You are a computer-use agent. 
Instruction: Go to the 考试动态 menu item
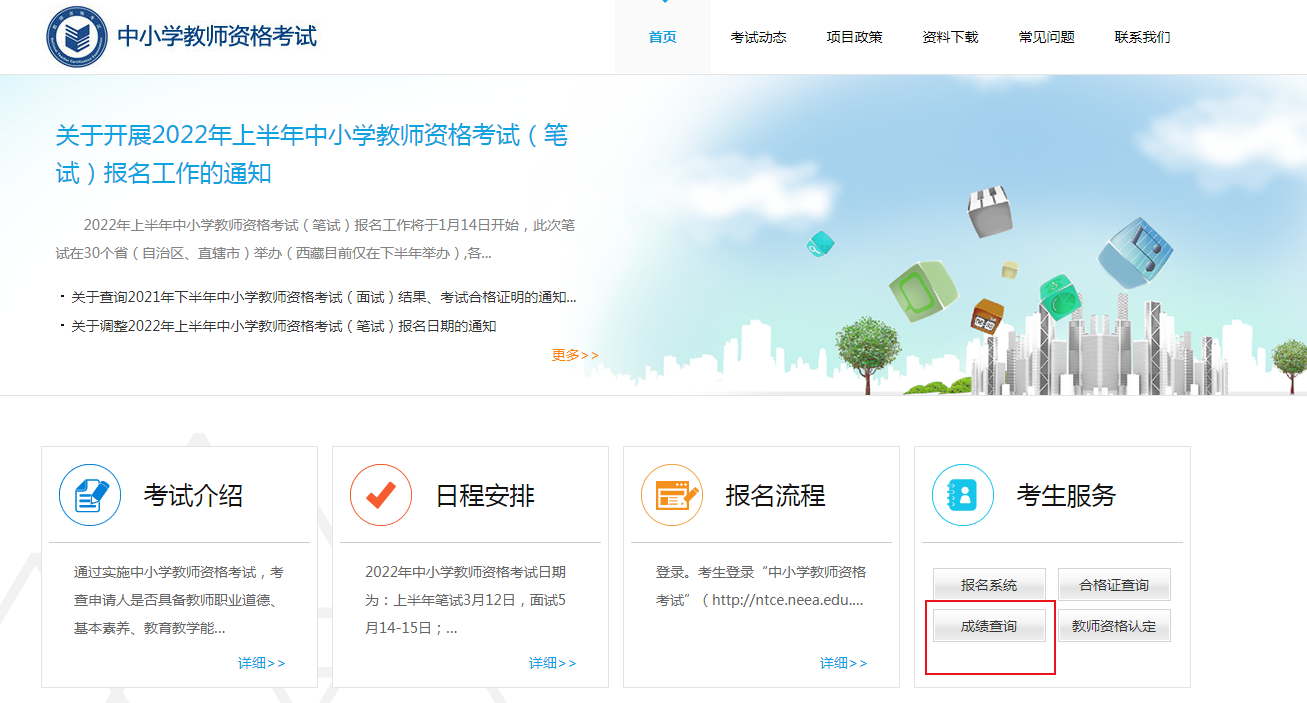point(758,37)
